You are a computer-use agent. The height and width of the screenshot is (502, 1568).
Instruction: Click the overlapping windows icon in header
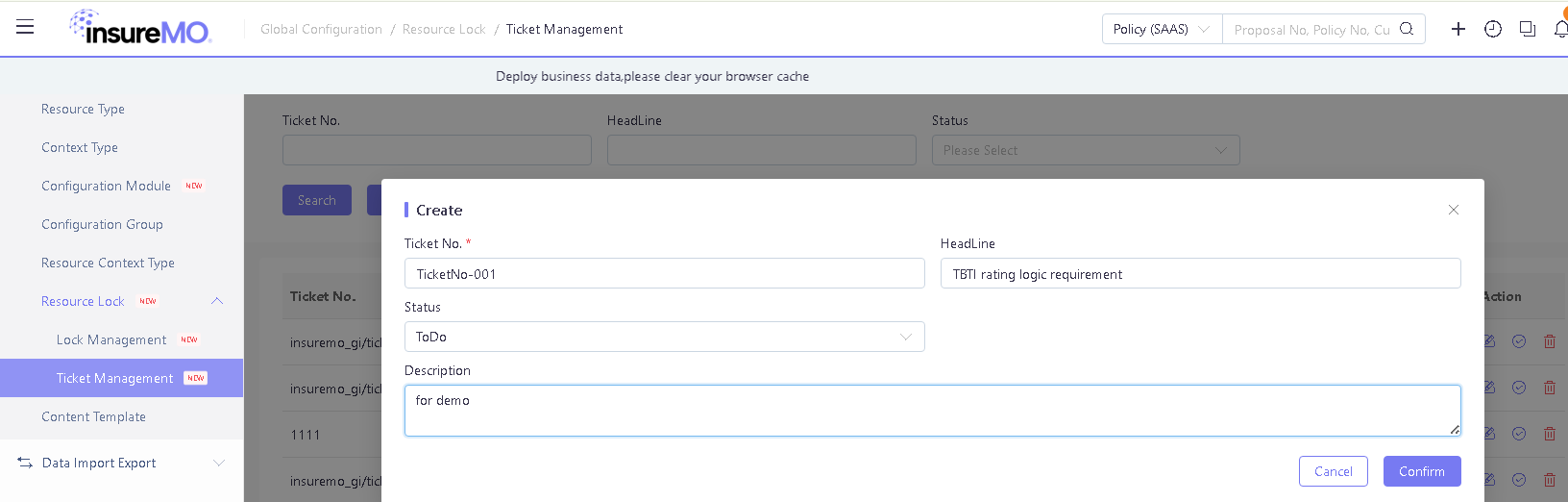[x=1528, y=29]
